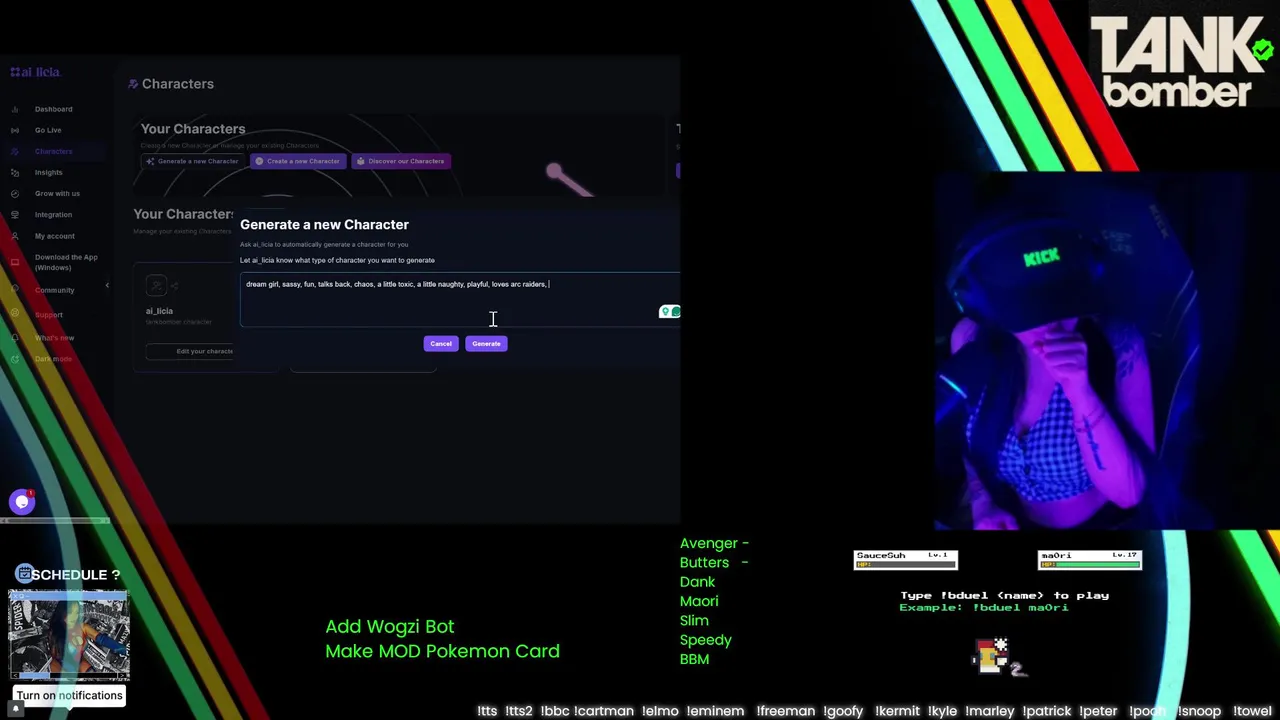The width and height of the screenshot is (1280, 720).
Task: Open the purple chat bubble widget
Action: pos(22,502)
